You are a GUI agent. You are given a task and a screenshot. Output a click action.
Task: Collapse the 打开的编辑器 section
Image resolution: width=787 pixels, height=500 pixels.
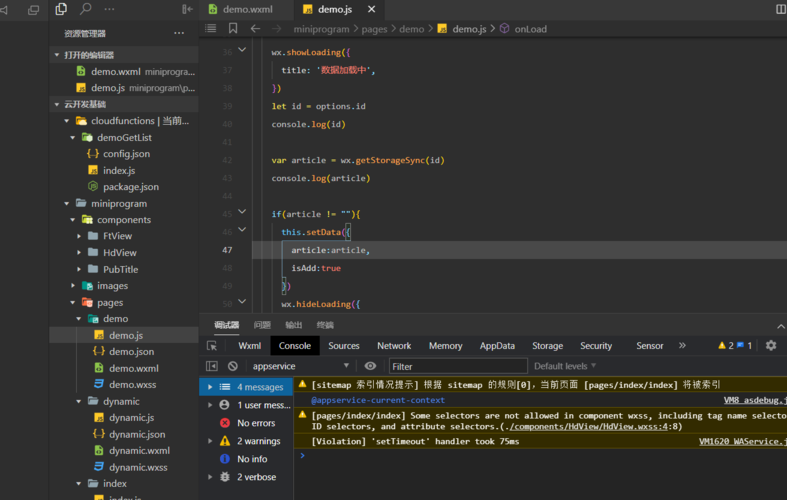(x=57, y=55)
